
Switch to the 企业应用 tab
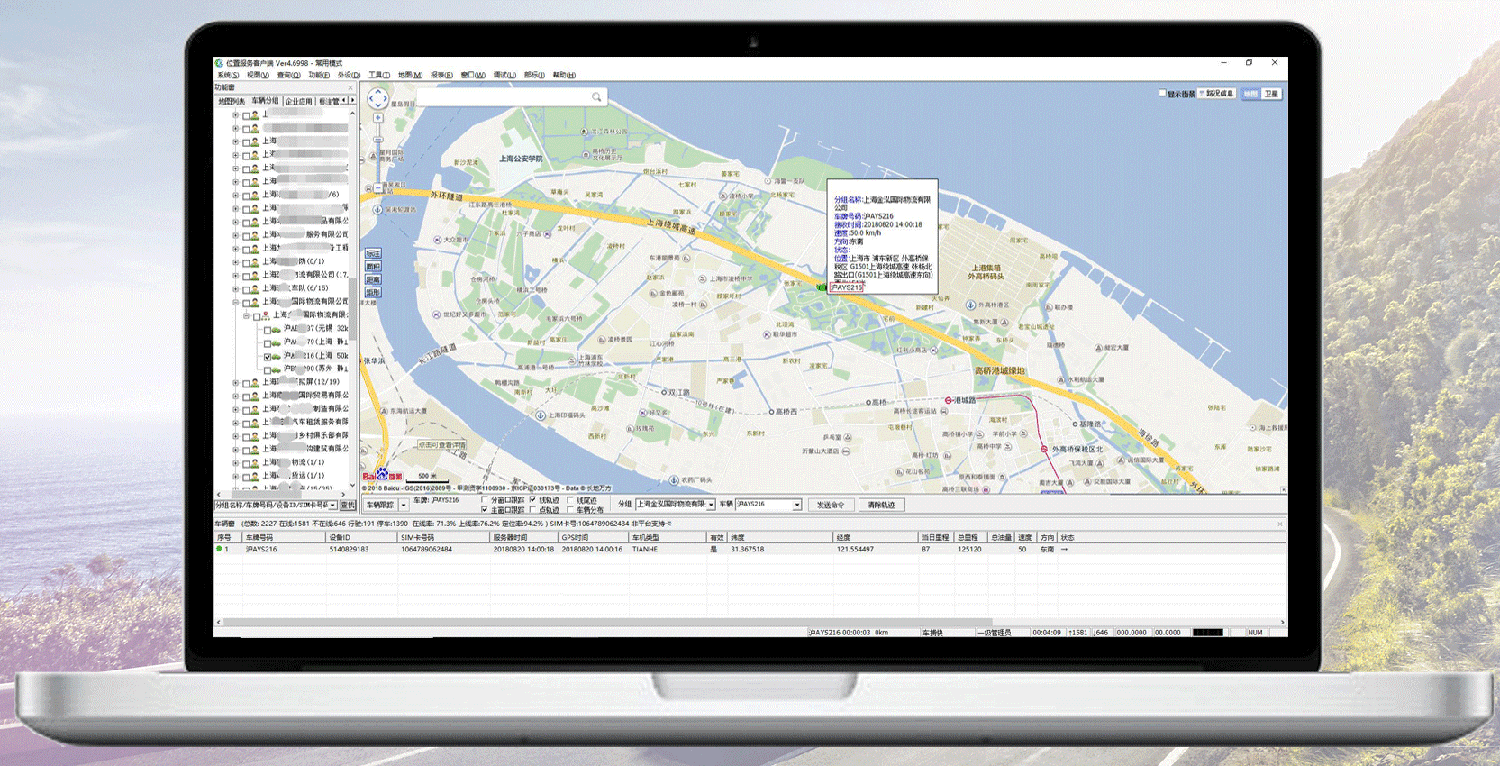[298, 101]
